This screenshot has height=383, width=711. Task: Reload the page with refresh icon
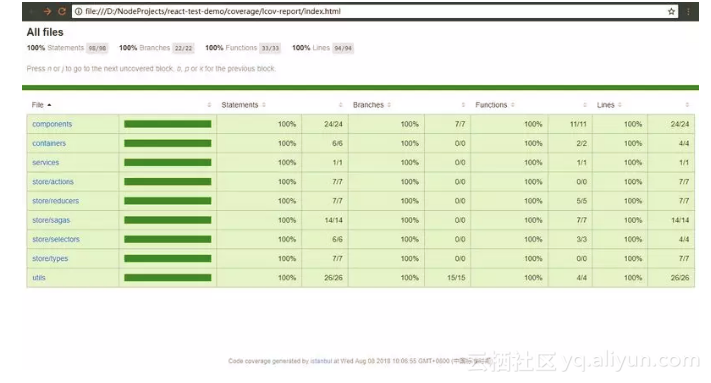(62, 11)
